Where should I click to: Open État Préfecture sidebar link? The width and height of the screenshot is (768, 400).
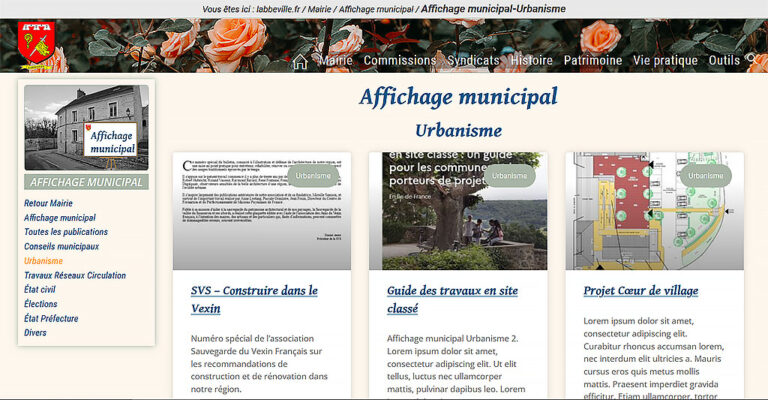pyautogui.click(x=51, y=319)
